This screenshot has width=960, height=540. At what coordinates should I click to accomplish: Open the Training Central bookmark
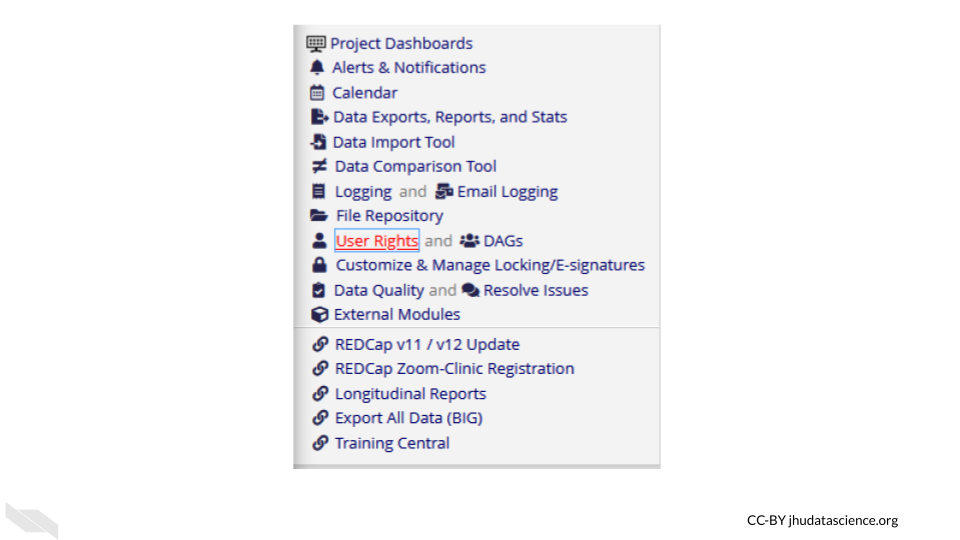tap(392, 443)
